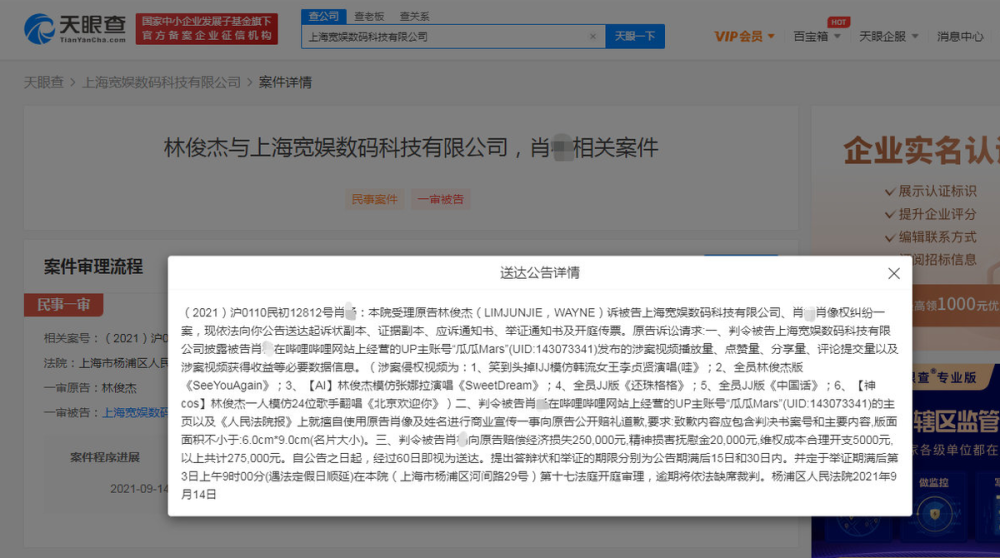Open 上海宽娱数码科技有限公司 breadcrumb link
This screenshot has height=558, width=1000.
(161, 82)
